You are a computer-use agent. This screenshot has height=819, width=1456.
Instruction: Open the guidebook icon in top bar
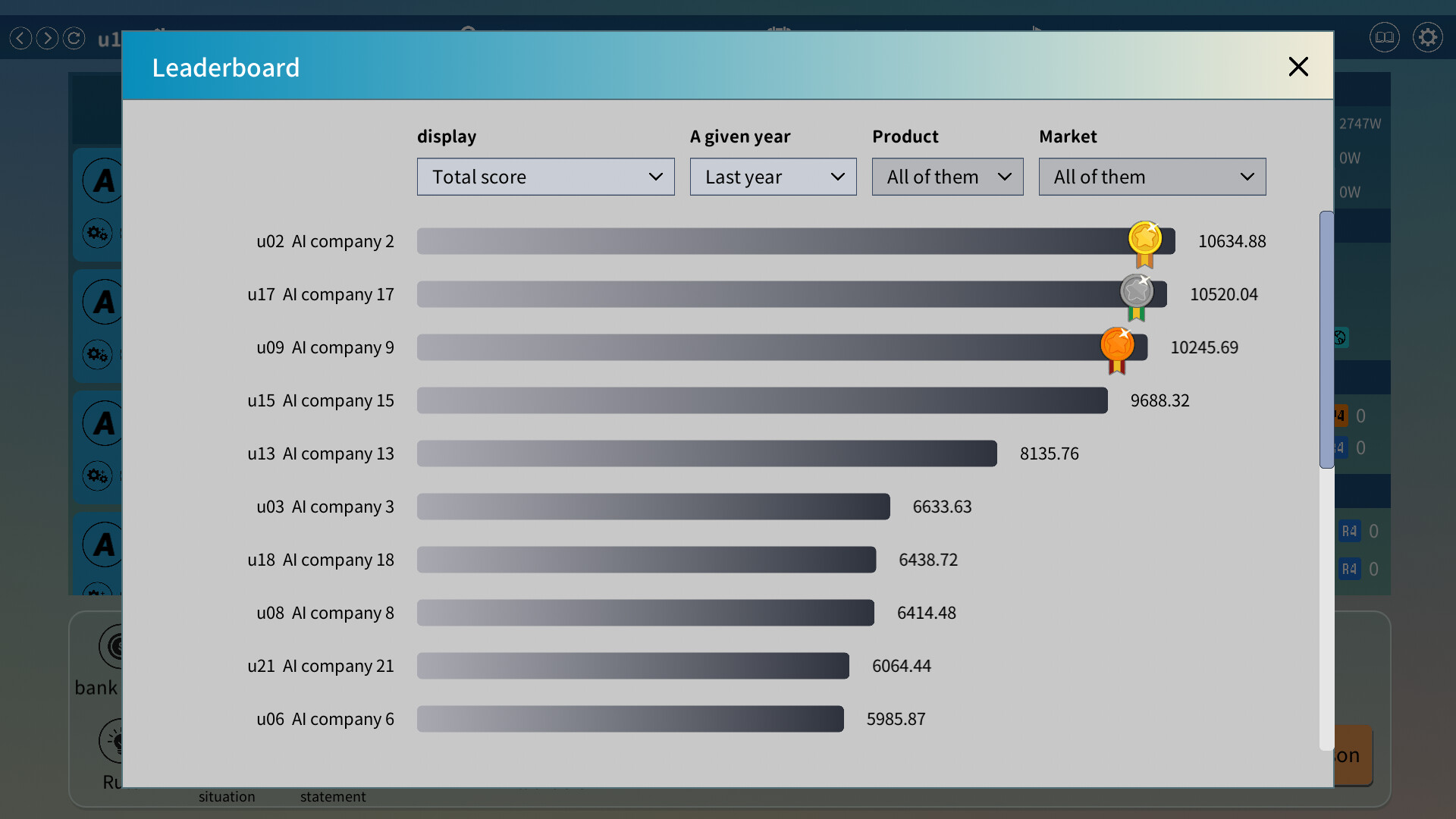pos(1384,37)
